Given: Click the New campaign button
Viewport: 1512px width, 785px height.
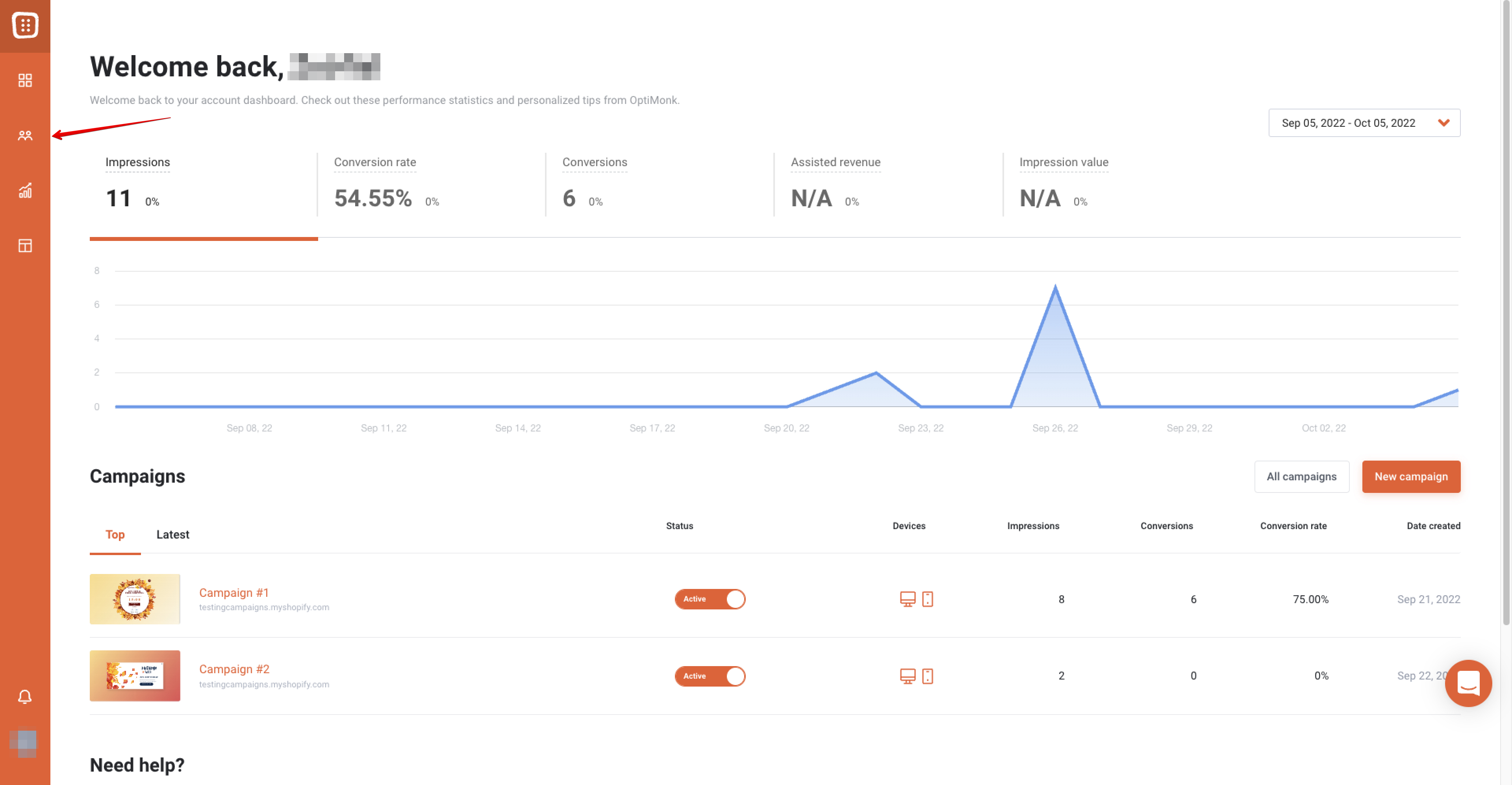Looking at the screenshot, I should coord(1411,476).
